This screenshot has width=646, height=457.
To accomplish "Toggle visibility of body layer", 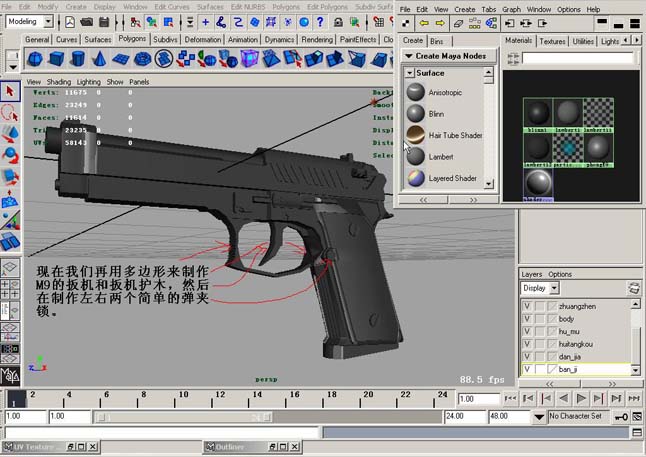I will click(527, 319).
